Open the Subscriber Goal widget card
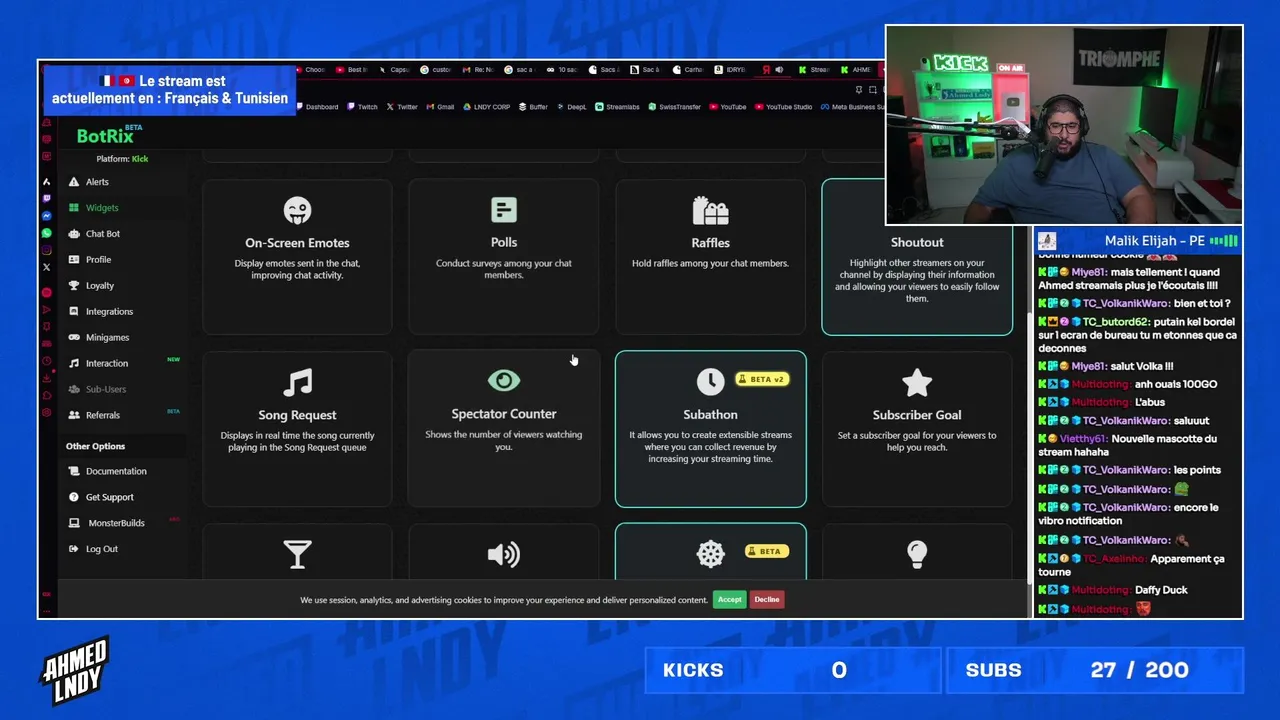Screen dimensions: 1280x720 [x=917, y=429]
